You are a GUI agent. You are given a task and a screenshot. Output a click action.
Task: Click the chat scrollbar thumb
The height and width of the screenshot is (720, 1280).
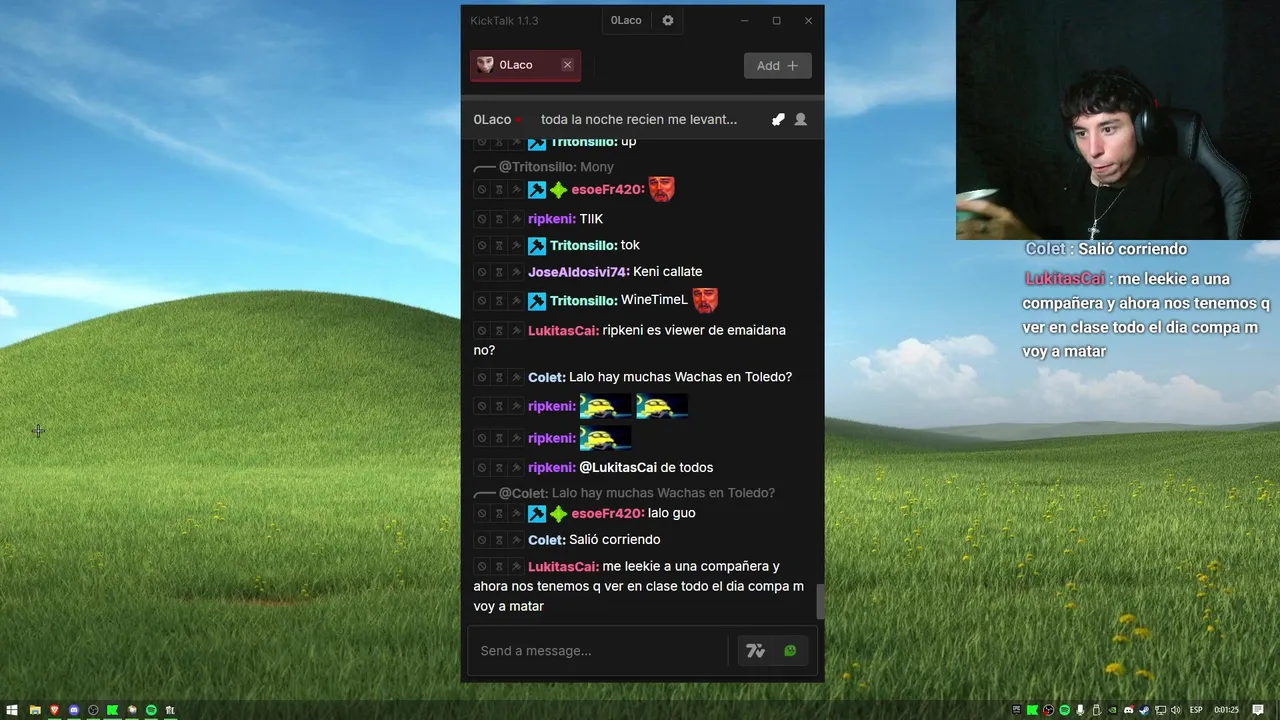(x=821, y=601)
